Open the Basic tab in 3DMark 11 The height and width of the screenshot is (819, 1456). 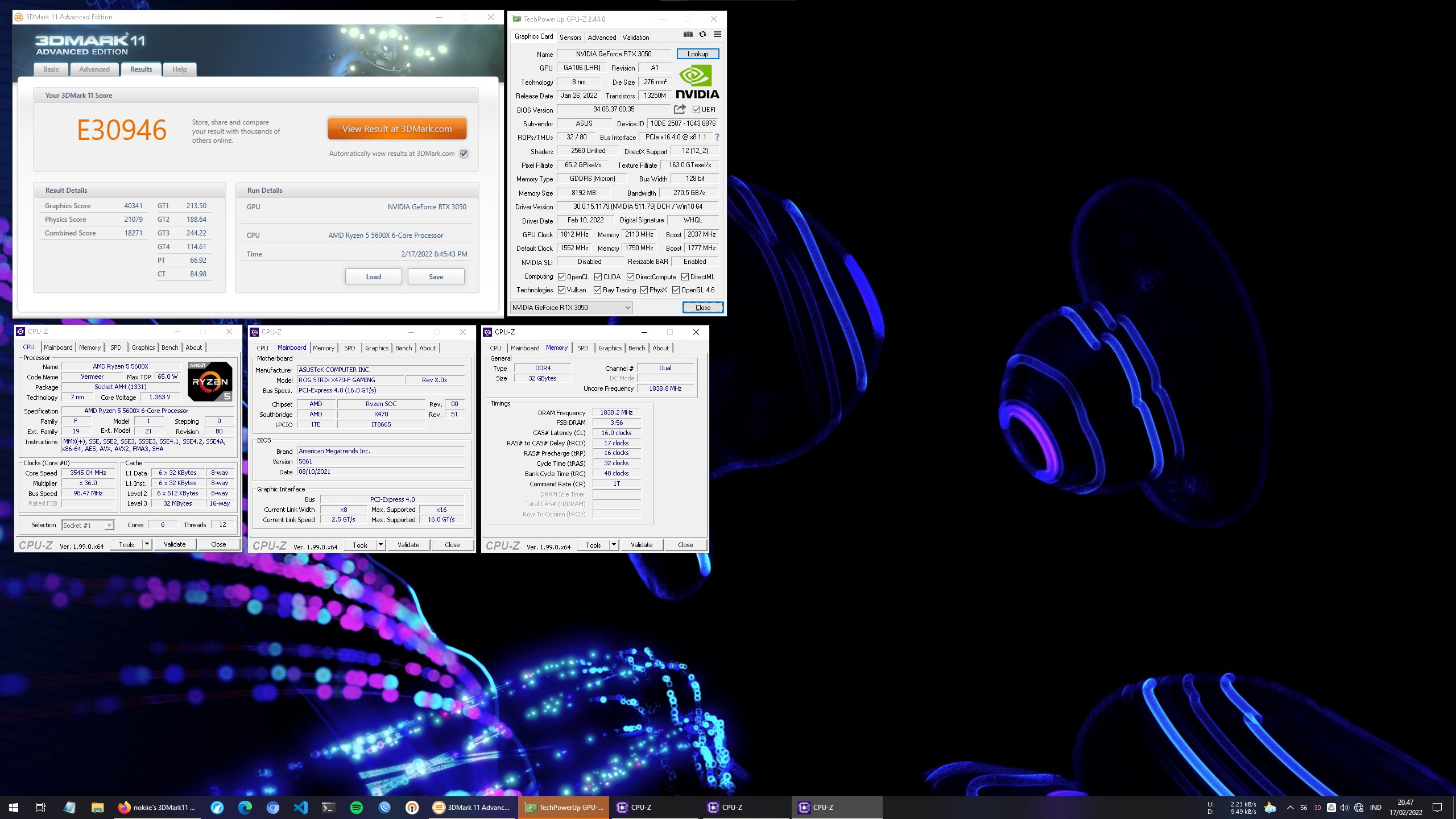click(51, 69)
